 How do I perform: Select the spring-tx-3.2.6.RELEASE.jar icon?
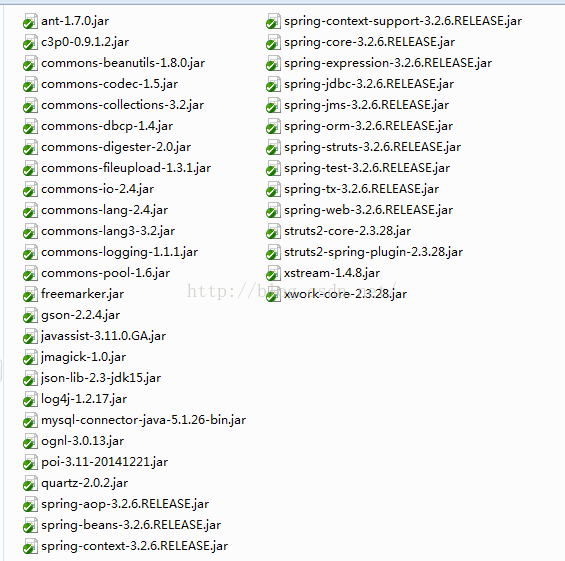(x=273, y=189)
